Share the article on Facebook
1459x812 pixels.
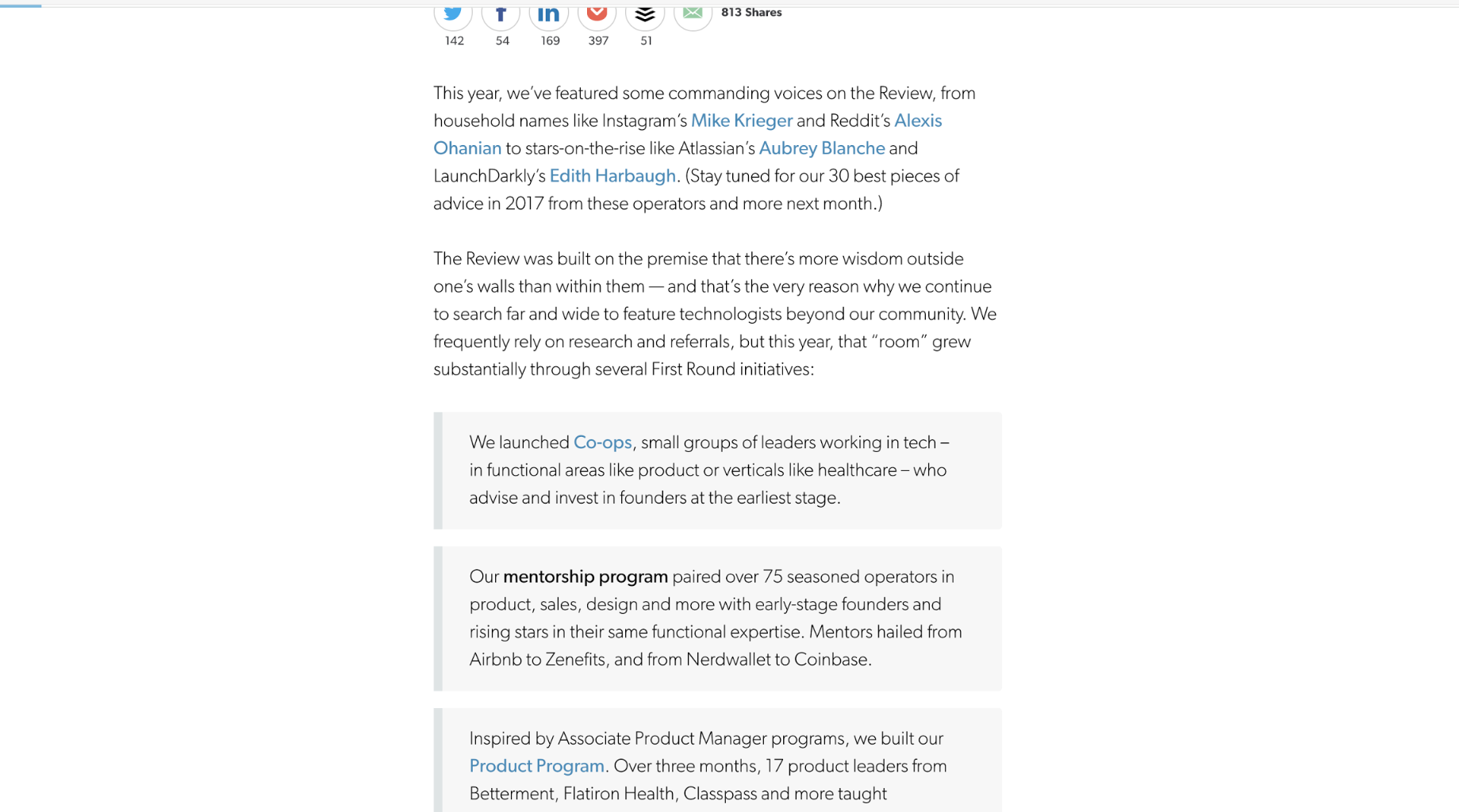tap(501, 13)
